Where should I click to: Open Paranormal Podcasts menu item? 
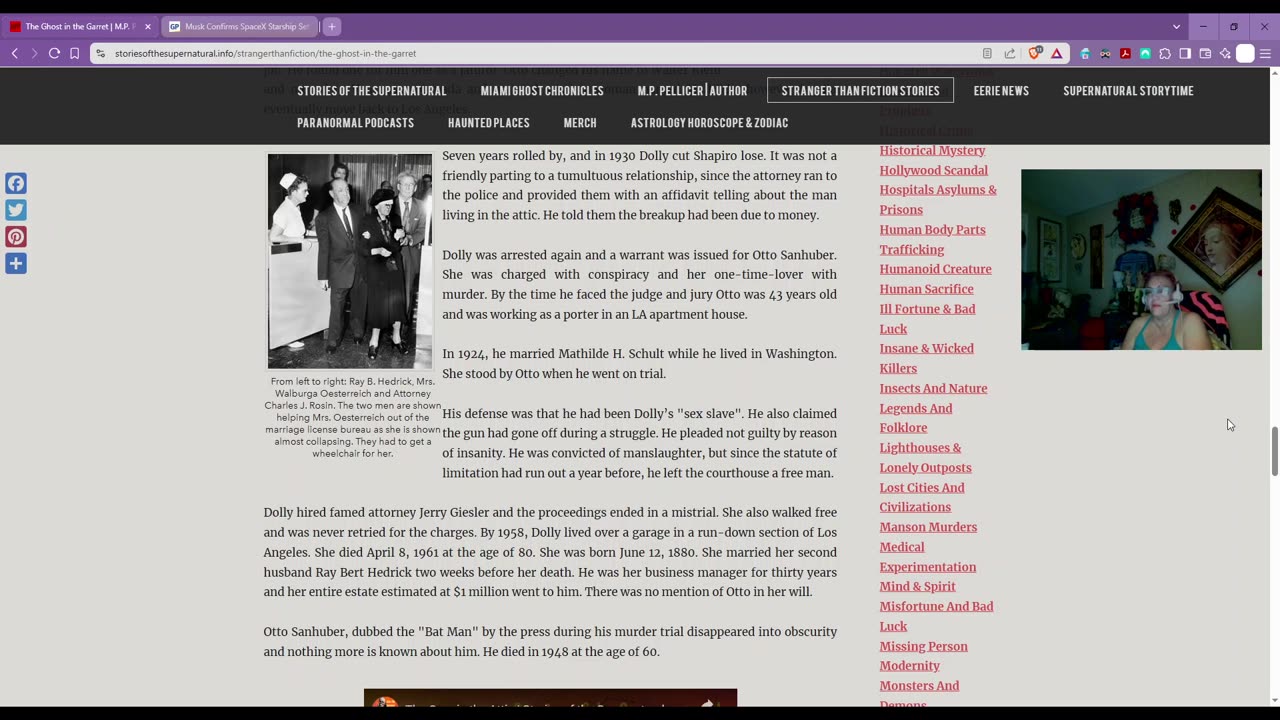pyautogui.click(x=355, y=123)
